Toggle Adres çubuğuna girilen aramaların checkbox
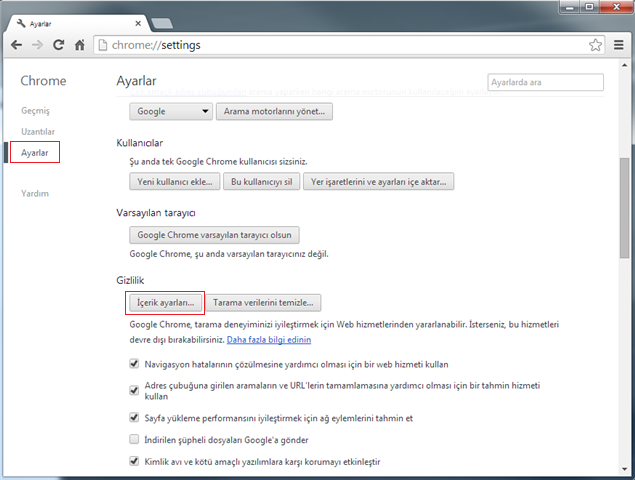Screen dimensions: 635x480 click(x=134, y=390)
